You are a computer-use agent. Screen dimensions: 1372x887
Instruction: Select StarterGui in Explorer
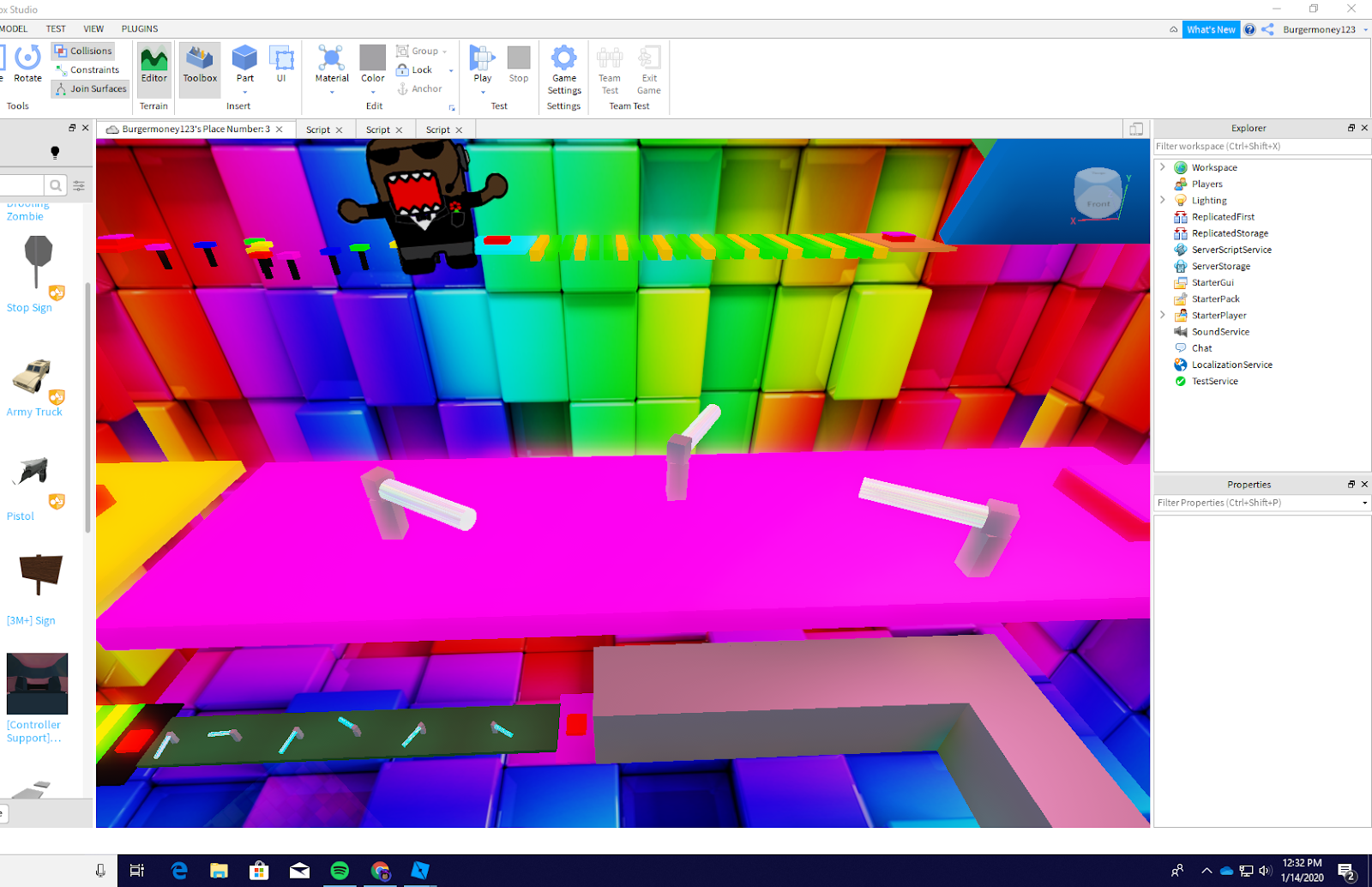click(x=1213, y=282)
